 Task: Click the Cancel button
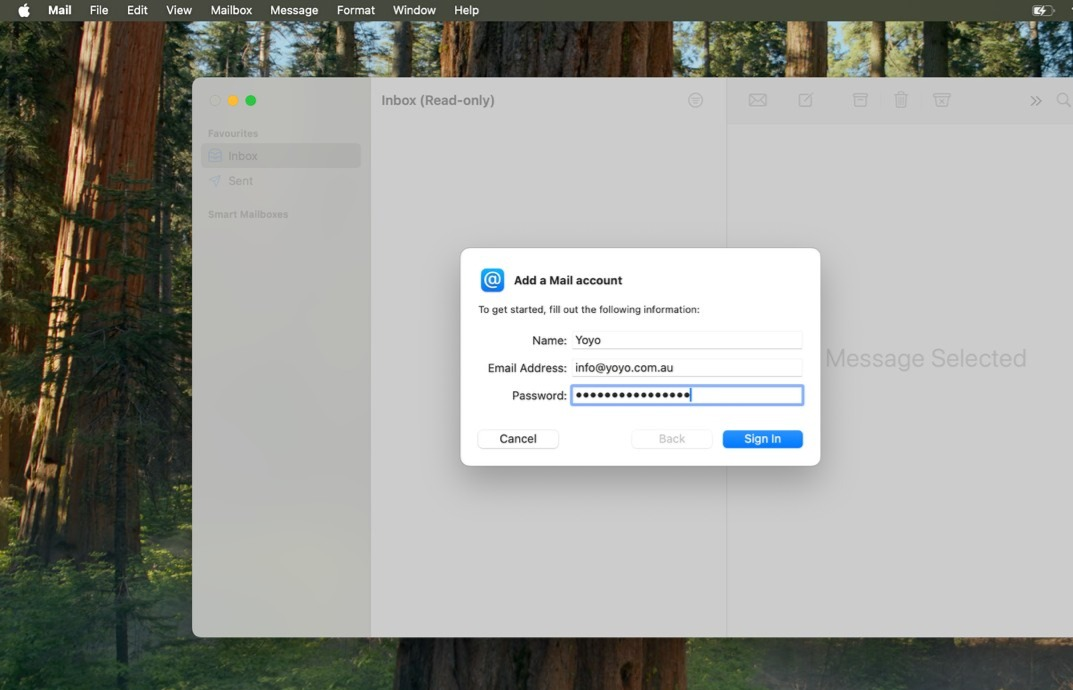[x=518, y=439]
